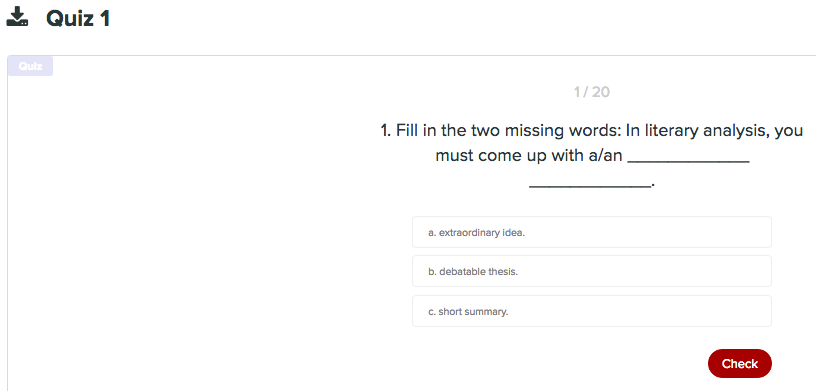Click 'must come up with a/an' text line
Image resolution: width=816 pixels, height=391 pixels.
[x=529, y=155]
